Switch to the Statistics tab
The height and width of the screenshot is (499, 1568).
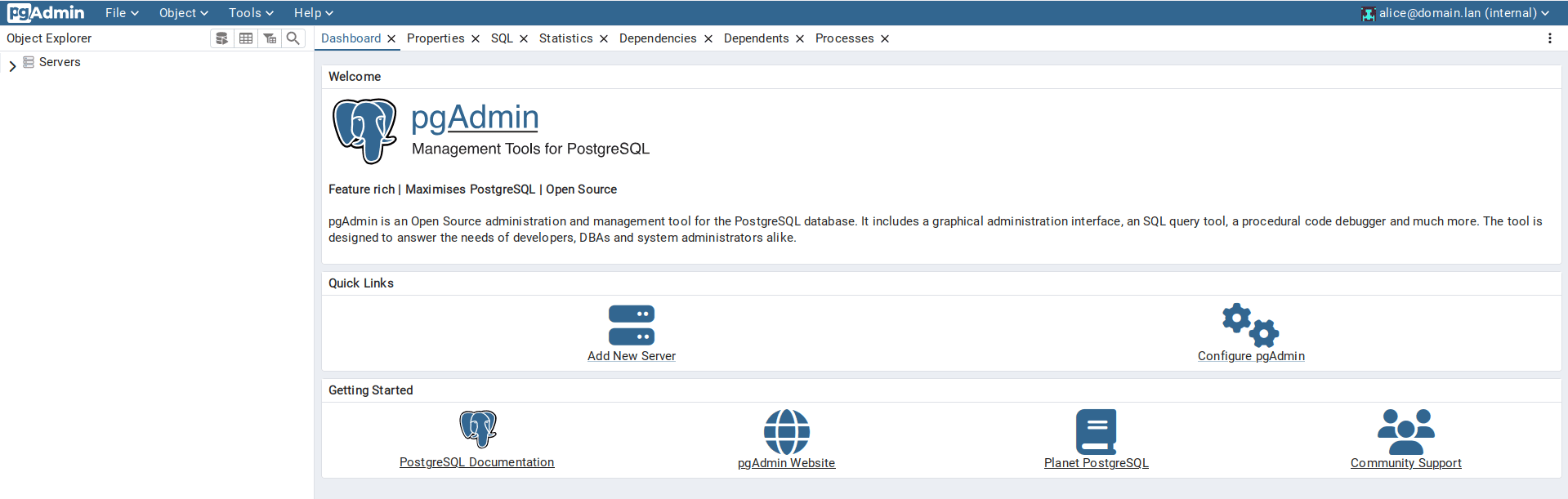pos(565,38)
